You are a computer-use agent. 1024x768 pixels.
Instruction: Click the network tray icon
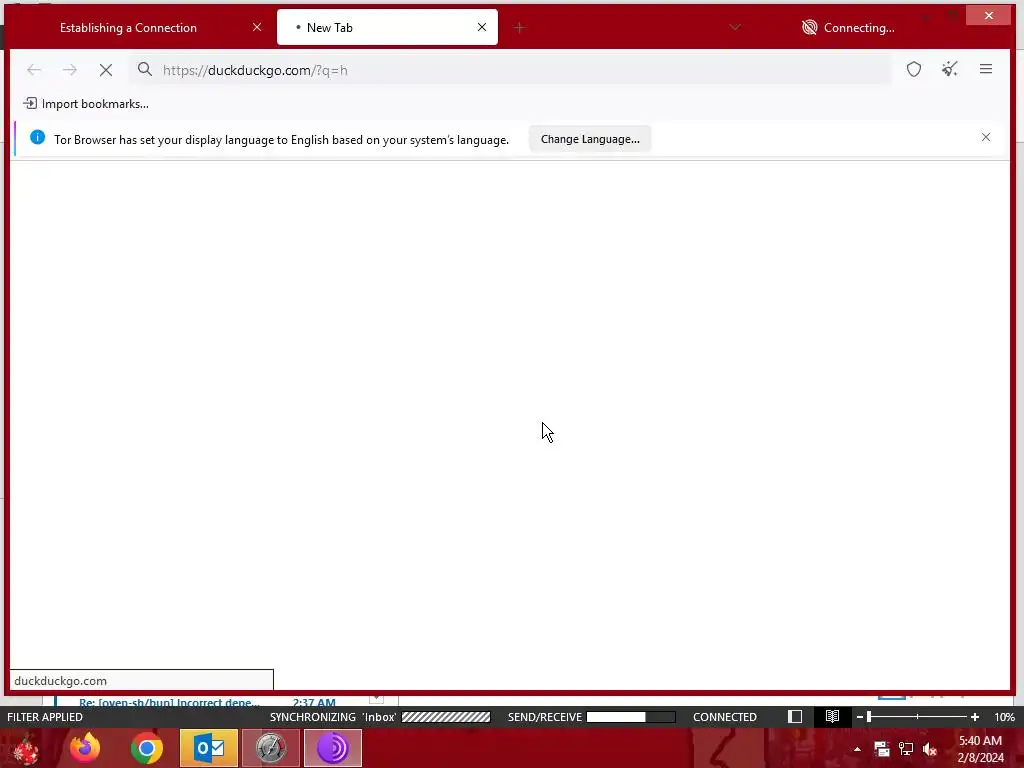[x=906, y=749]
